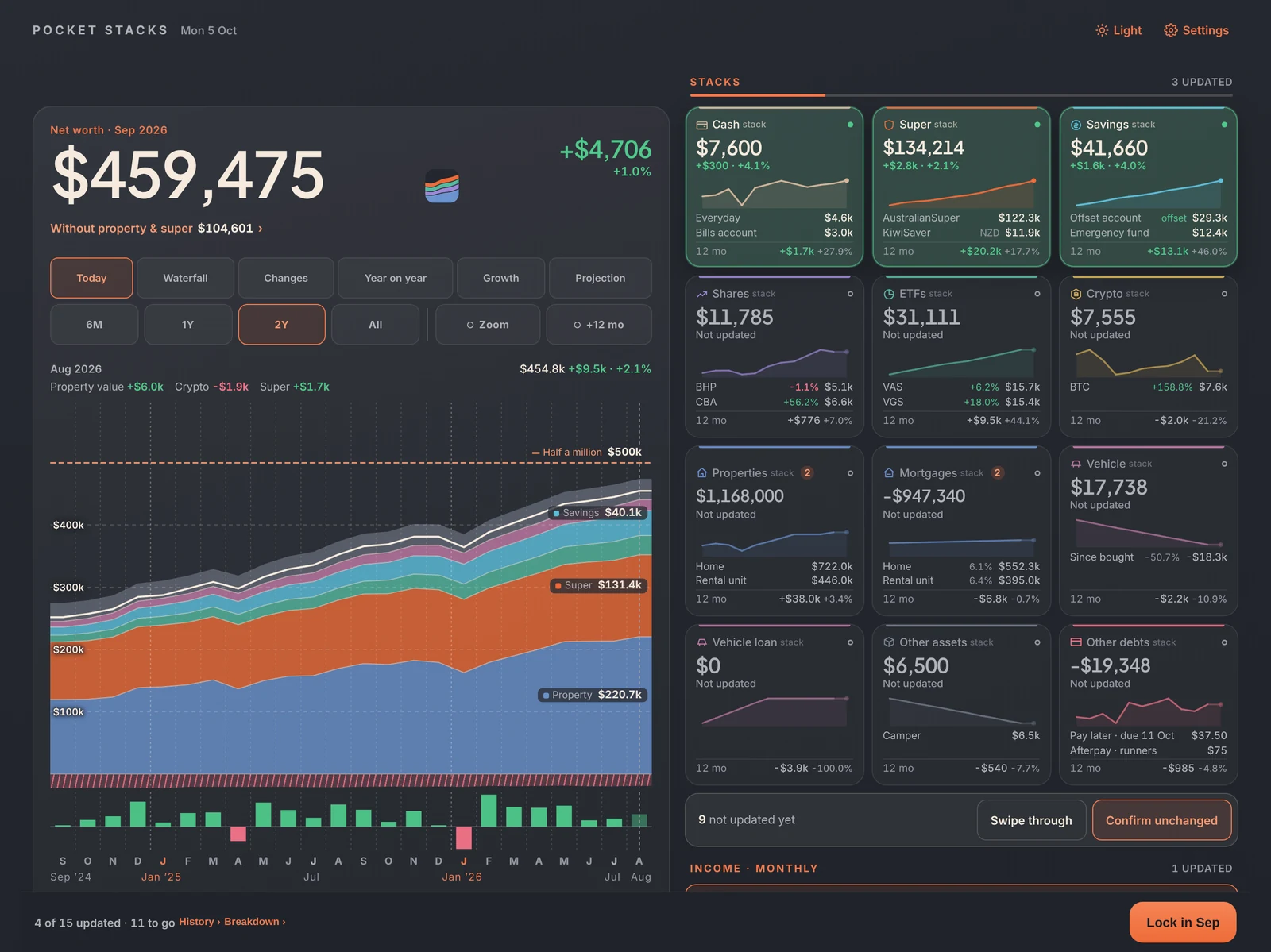
Task: Click the Pocket Stacks logo icon
Action: pyautogui.click(x=442, y=187)
